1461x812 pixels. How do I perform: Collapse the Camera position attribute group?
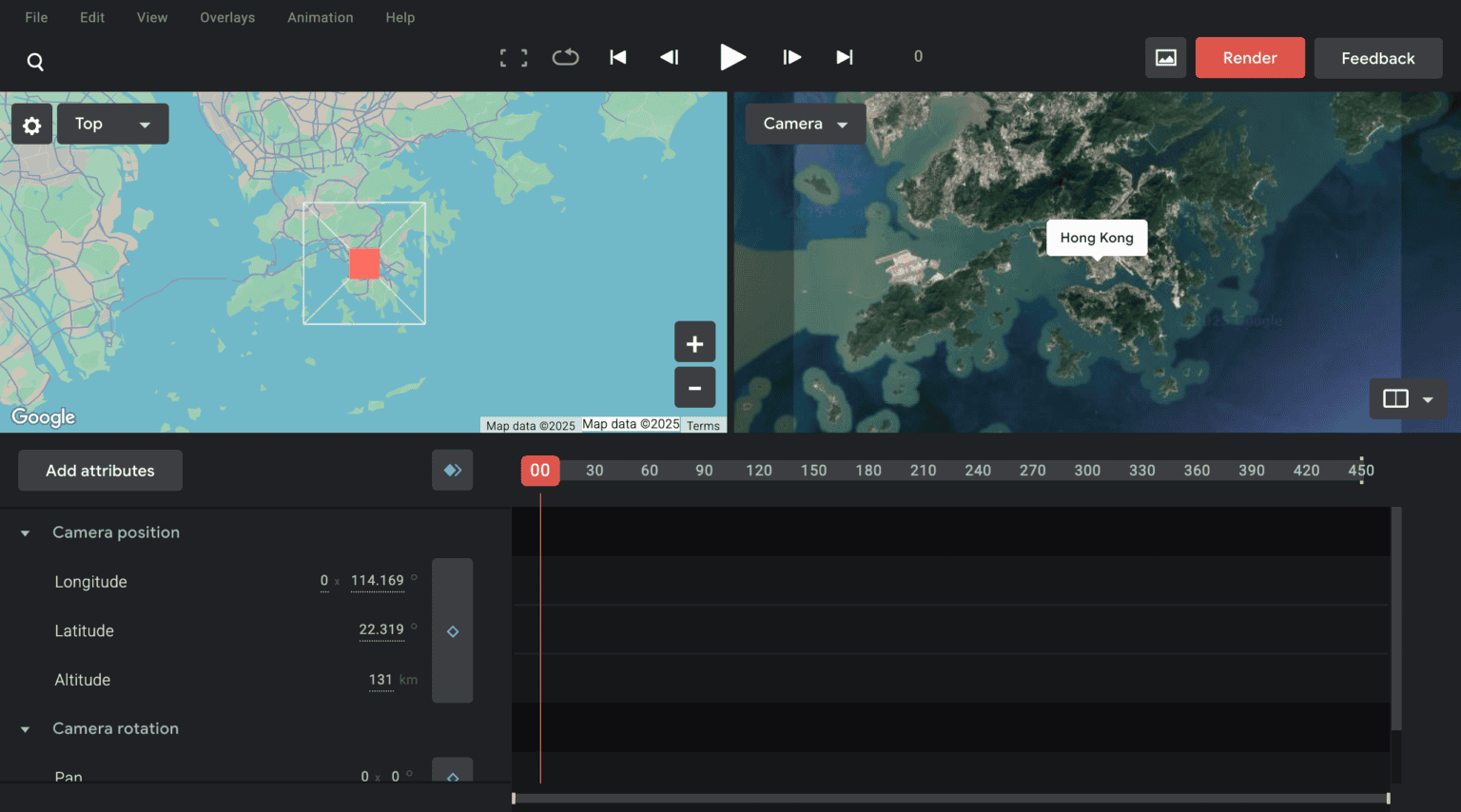pos(24,532)
